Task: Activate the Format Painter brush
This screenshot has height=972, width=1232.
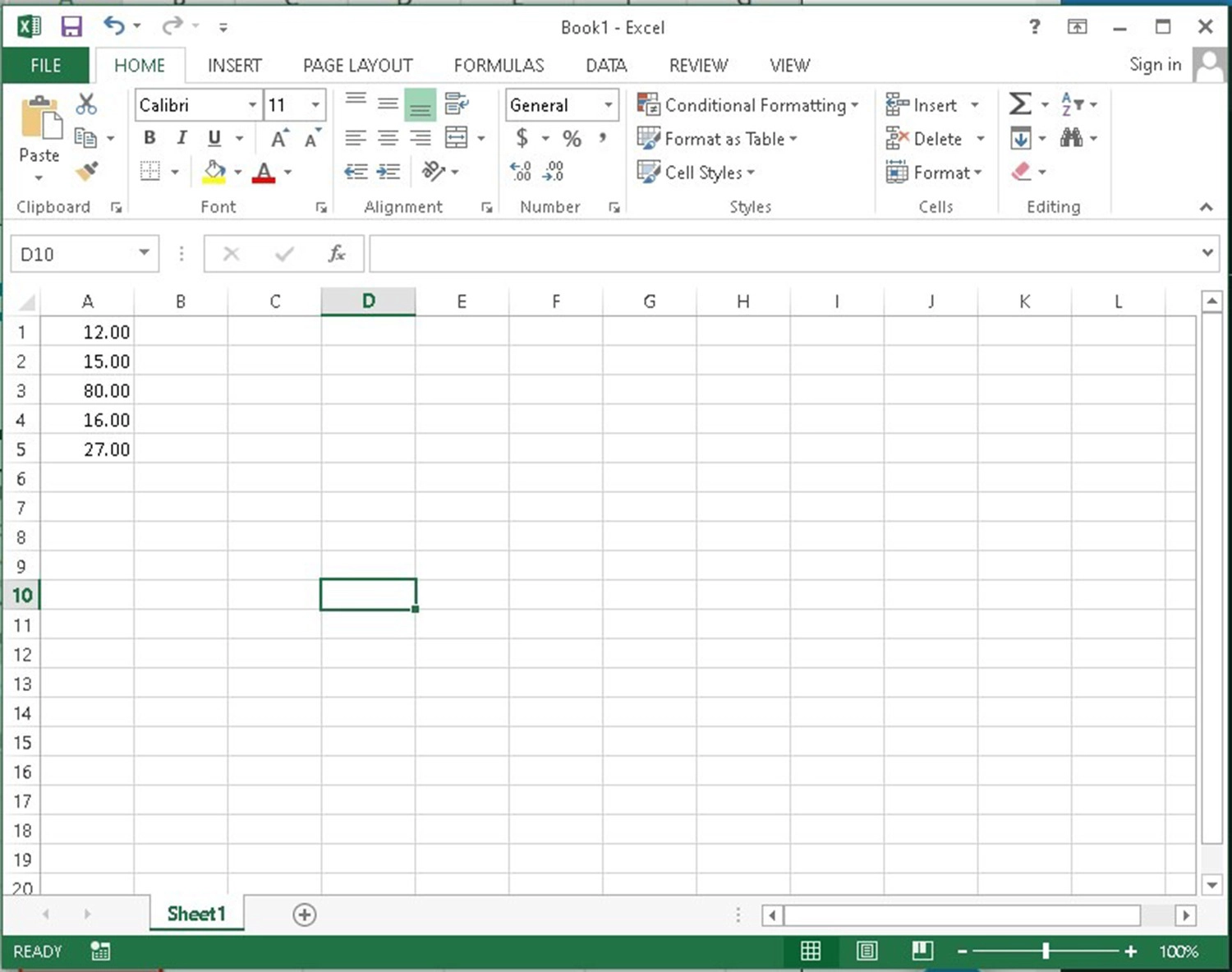Action: (86, 171)
